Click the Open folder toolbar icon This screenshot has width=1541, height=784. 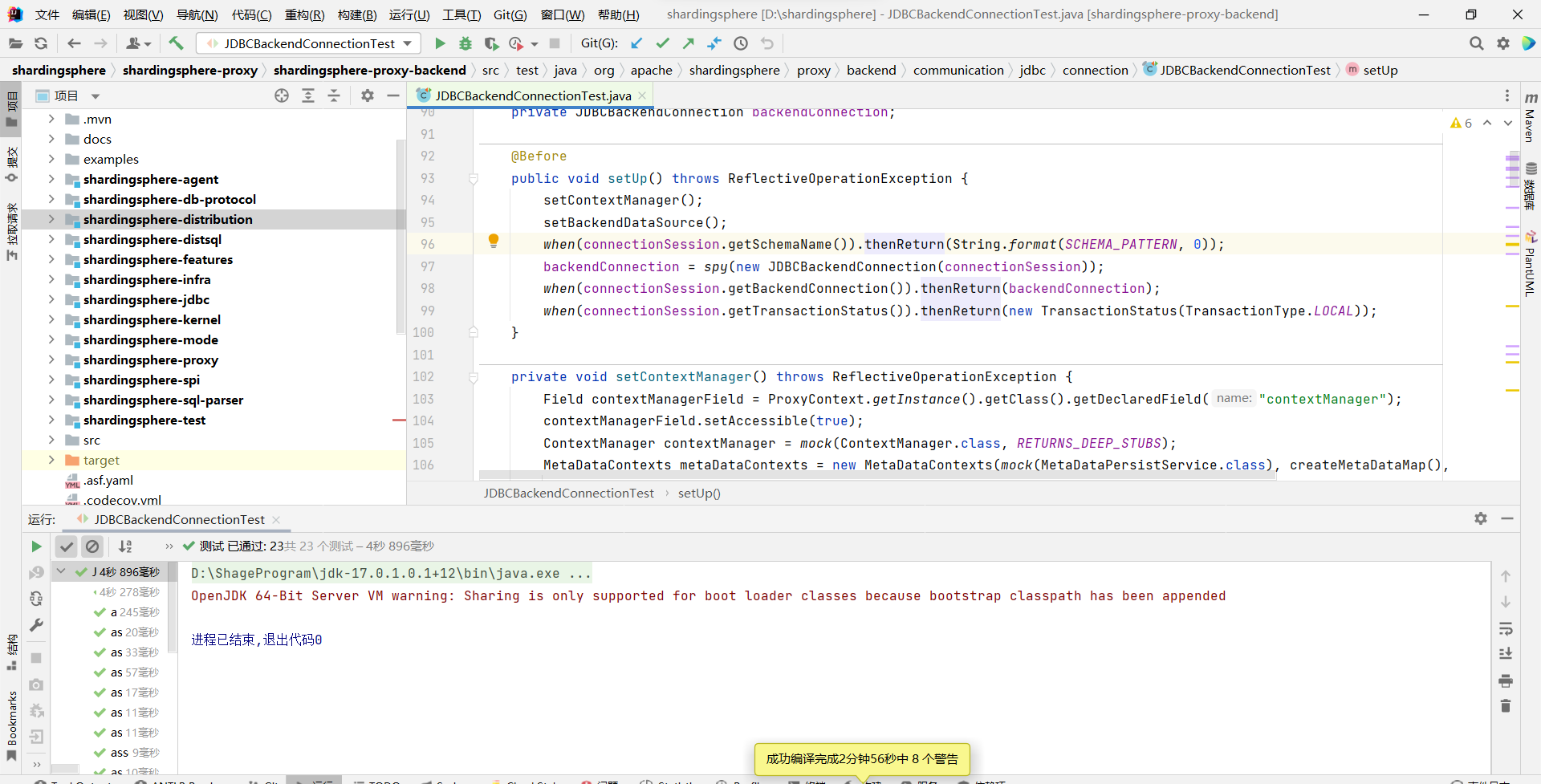click(x=15, y=43)
